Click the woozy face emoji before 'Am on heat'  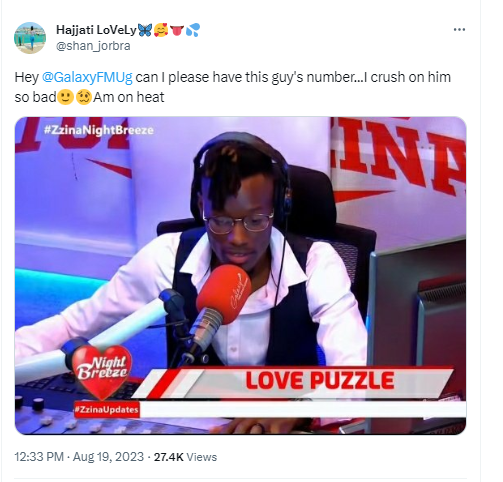[84, 98]
